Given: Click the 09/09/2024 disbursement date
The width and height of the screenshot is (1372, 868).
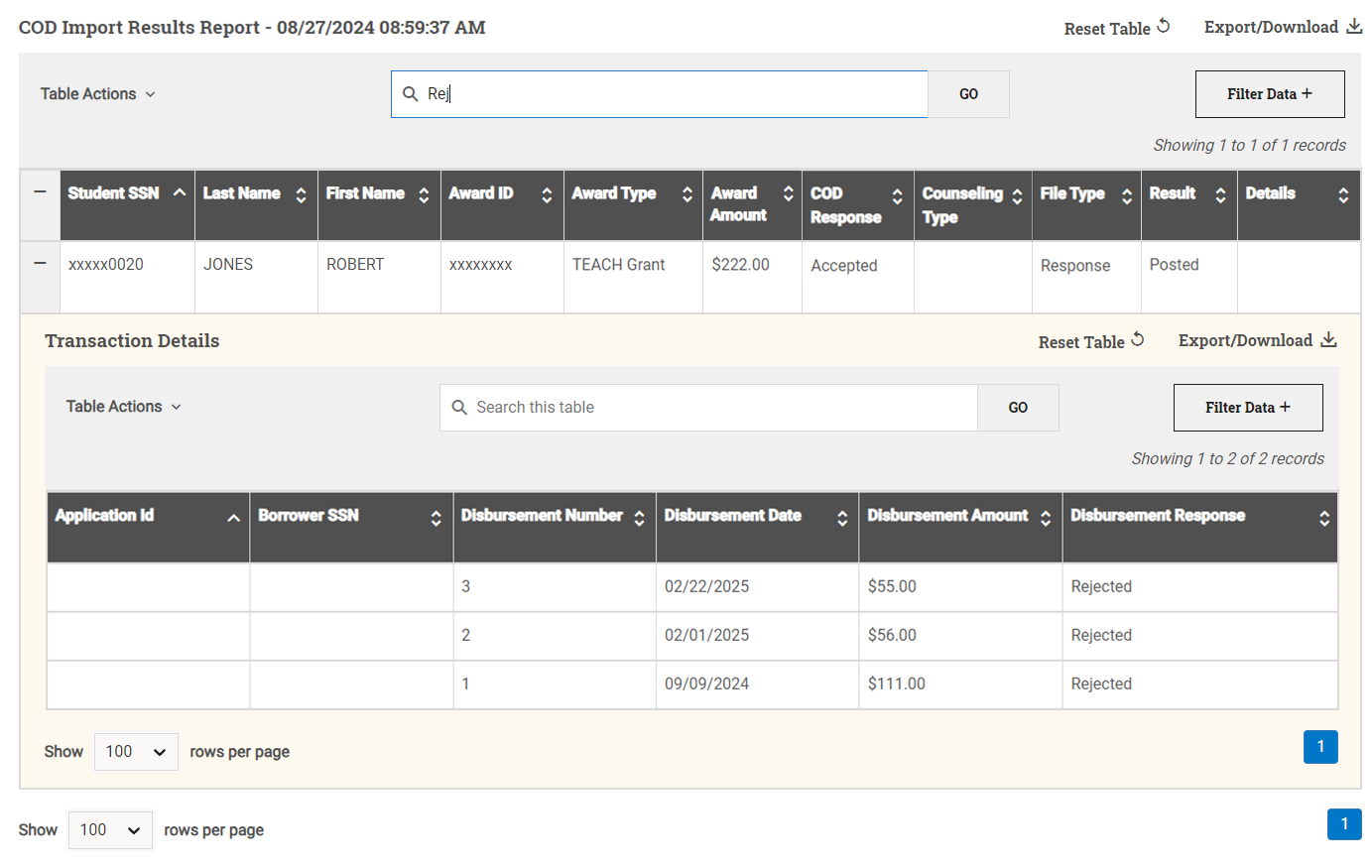Looking at the screenshot, I should [706, 683].
